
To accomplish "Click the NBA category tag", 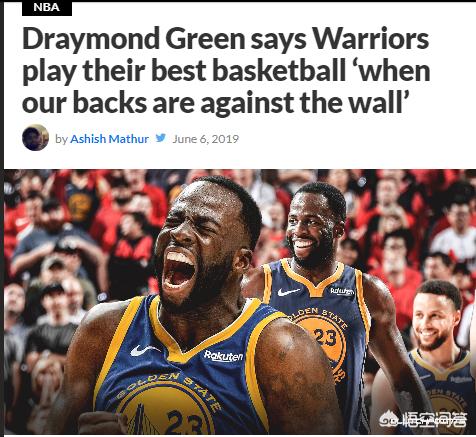I will click(47, 7).
